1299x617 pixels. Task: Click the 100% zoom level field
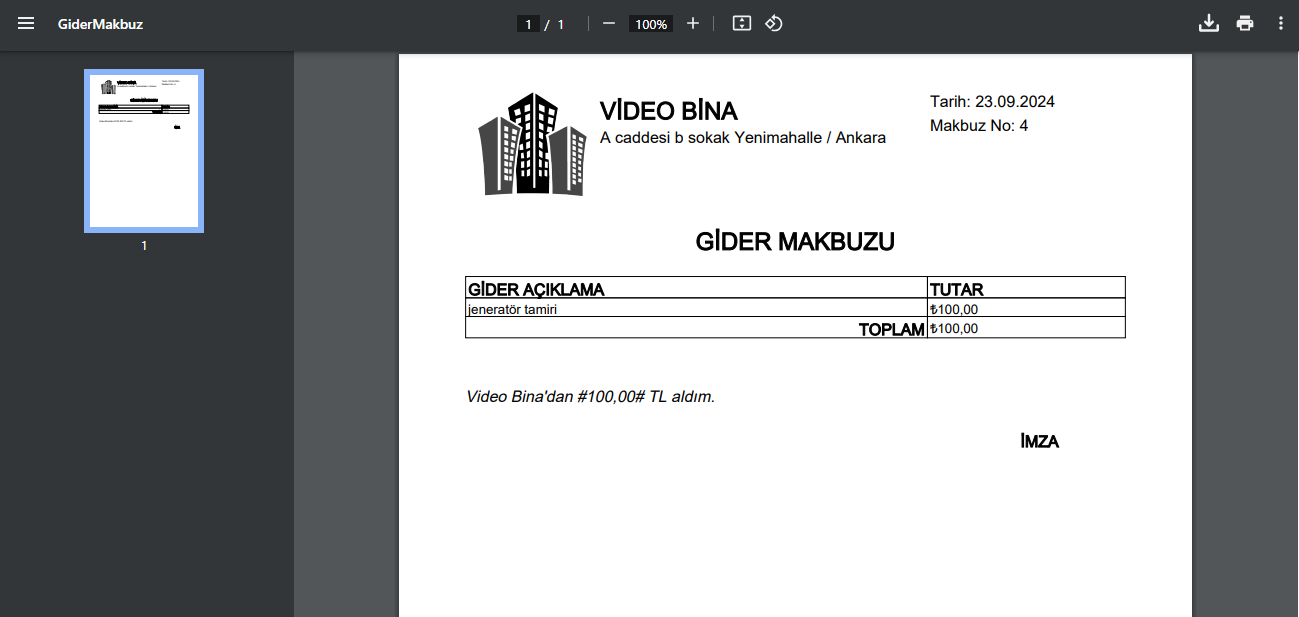click(x=651, y=24)
